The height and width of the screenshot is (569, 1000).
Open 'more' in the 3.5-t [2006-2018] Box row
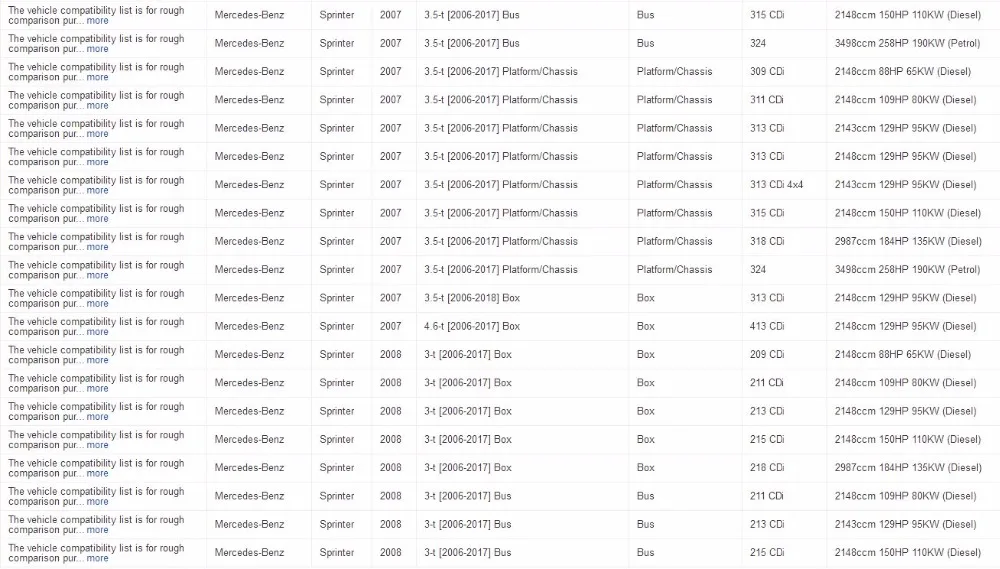[x=98, y=304]
